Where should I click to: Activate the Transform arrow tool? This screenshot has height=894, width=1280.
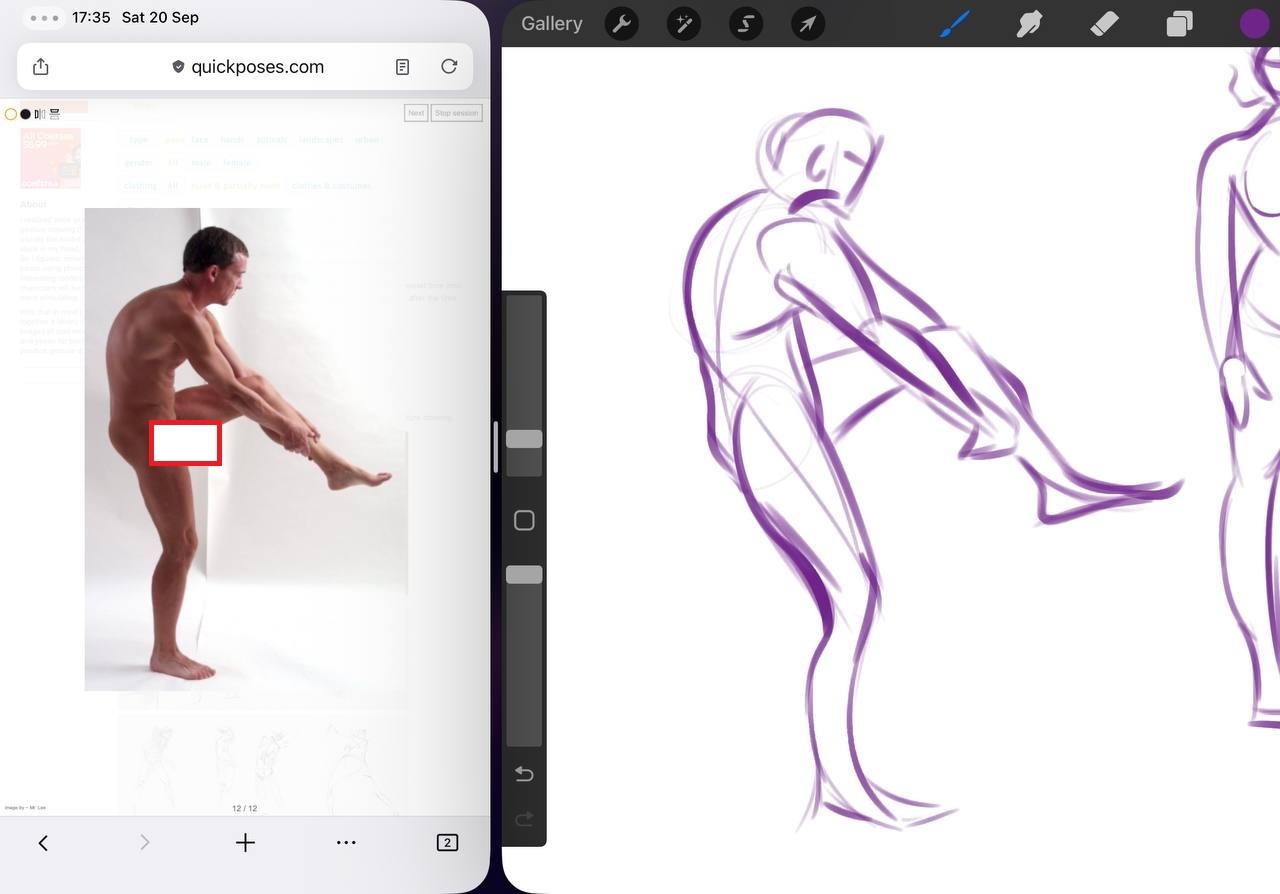[808, 24]
